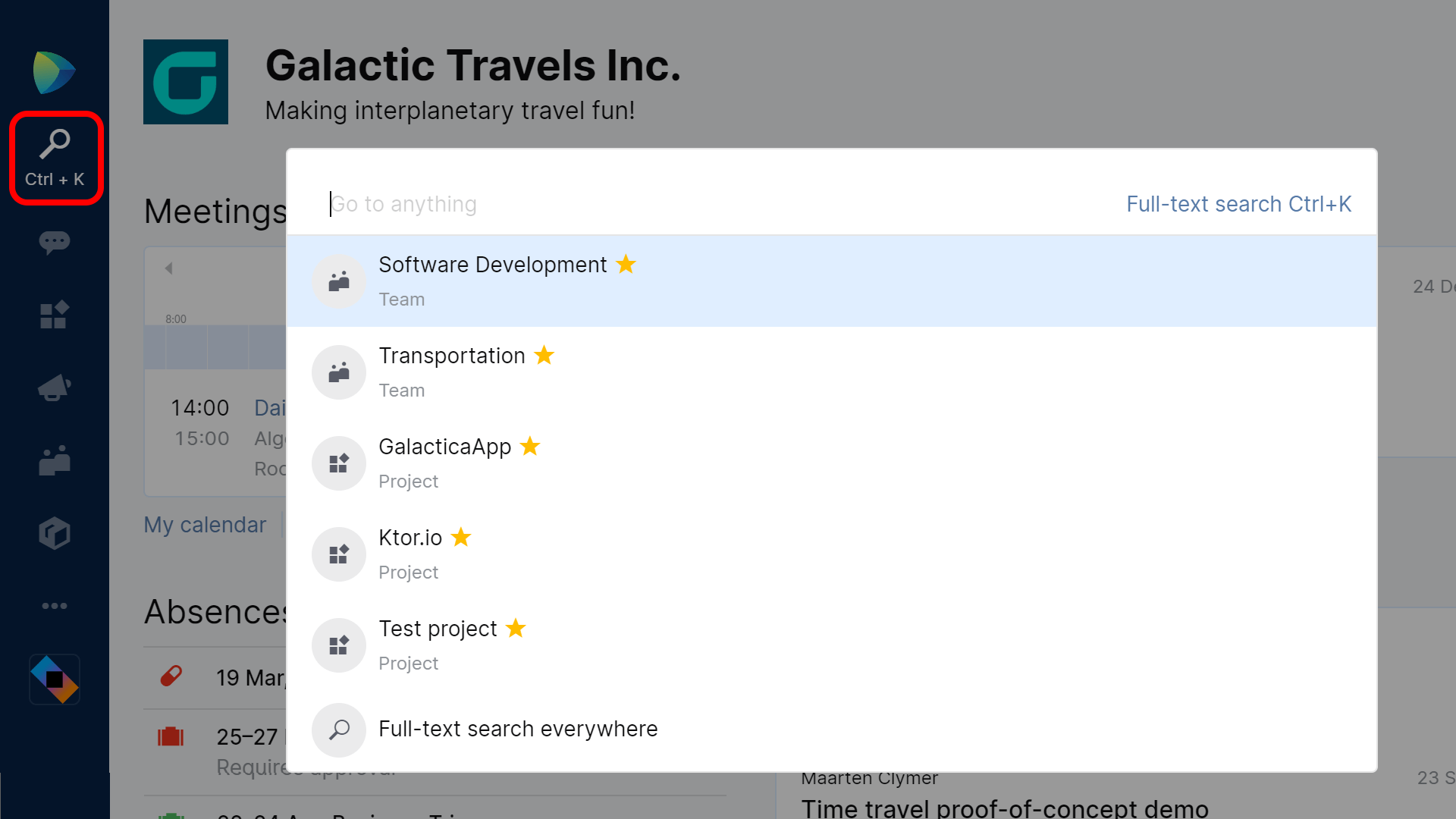Open the Teams icon in the sidebar
The image size is (1456, 819).
coord(55,460)
